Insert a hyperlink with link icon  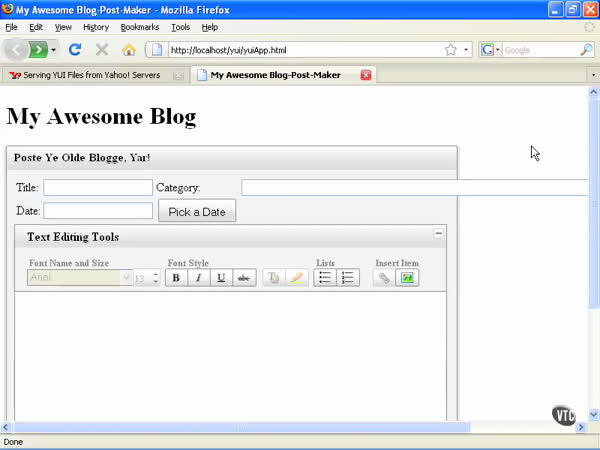pos(384,278)
